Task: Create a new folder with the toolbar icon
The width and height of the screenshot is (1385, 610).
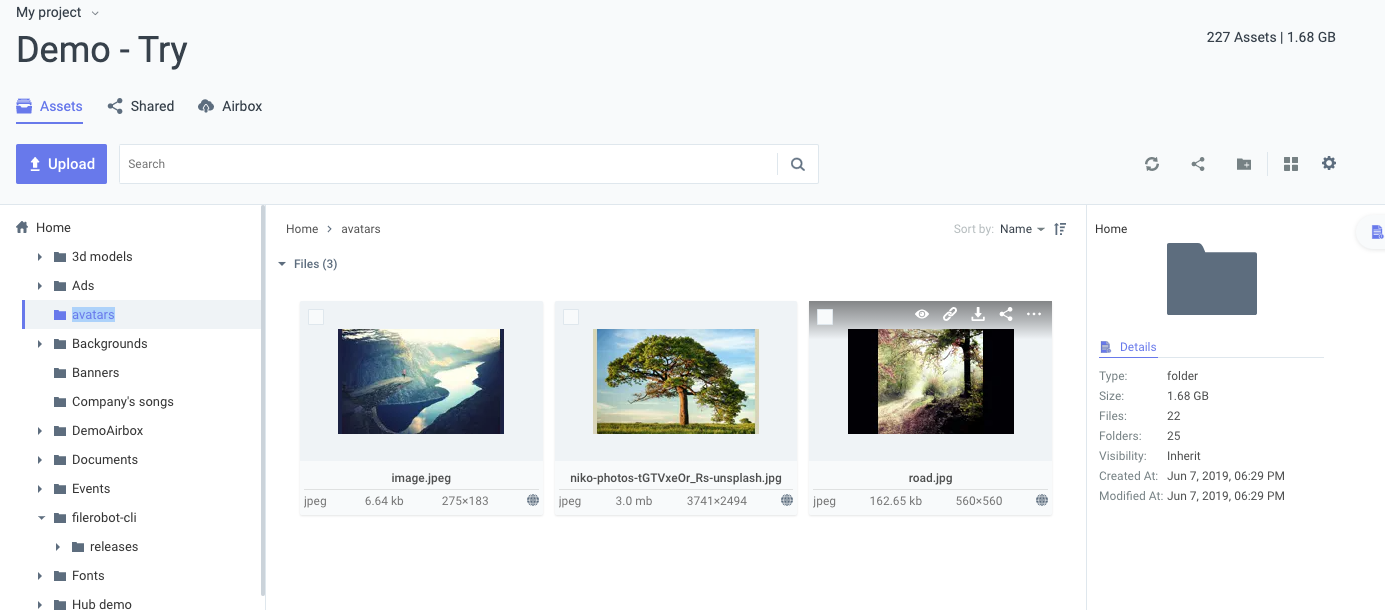Action: click(x=1244, y=164)
